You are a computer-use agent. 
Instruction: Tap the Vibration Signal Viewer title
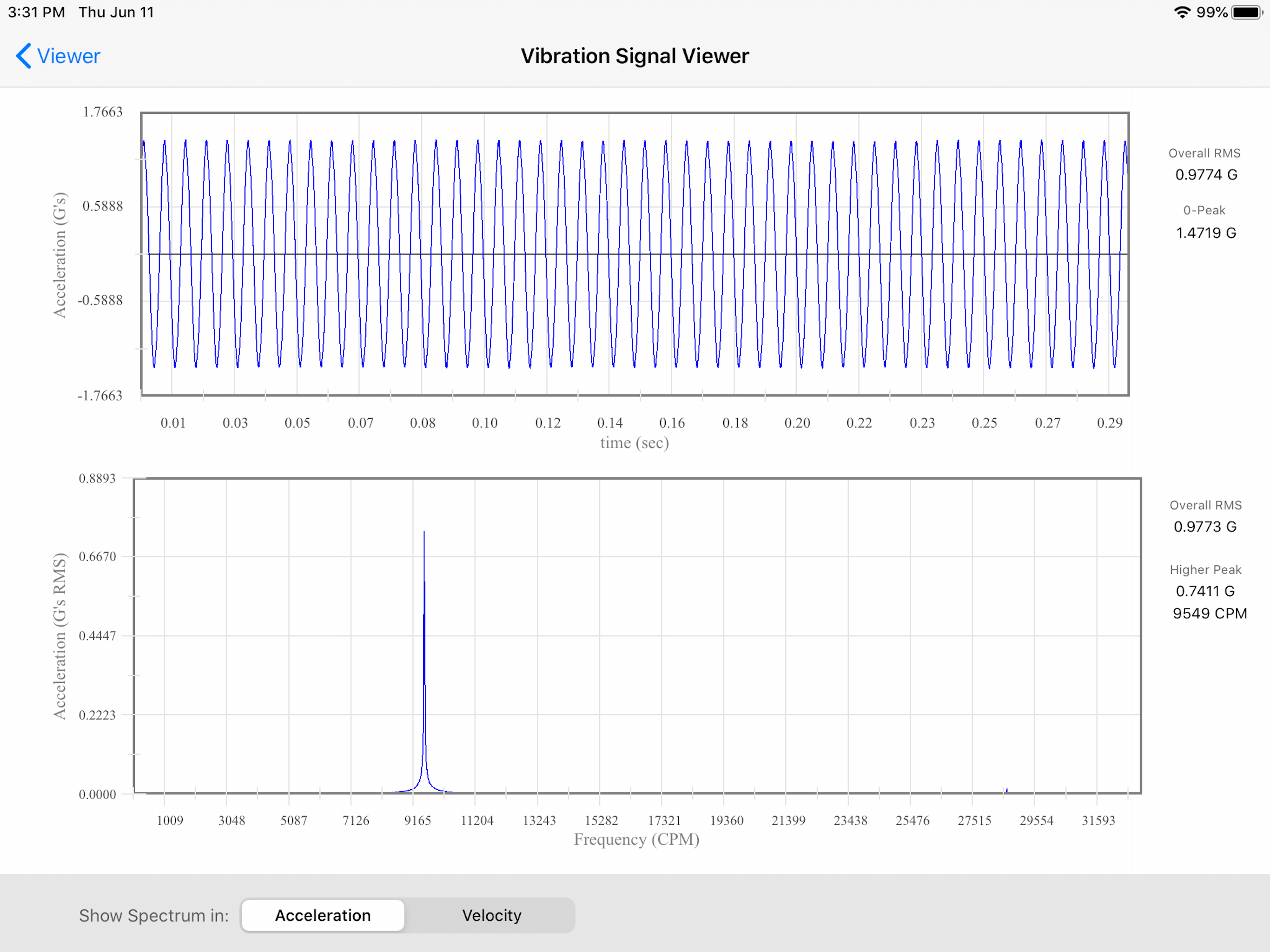634,56
